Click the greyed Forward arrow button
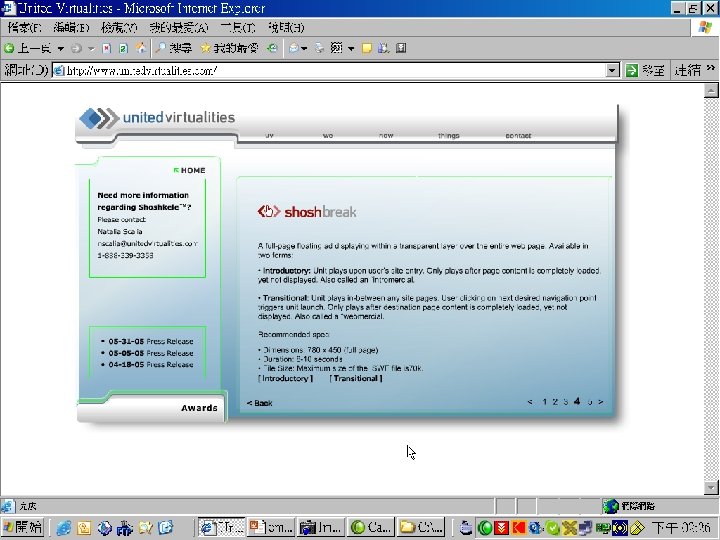The width and height of the screenshot is (720, 540). coord(77,48)
